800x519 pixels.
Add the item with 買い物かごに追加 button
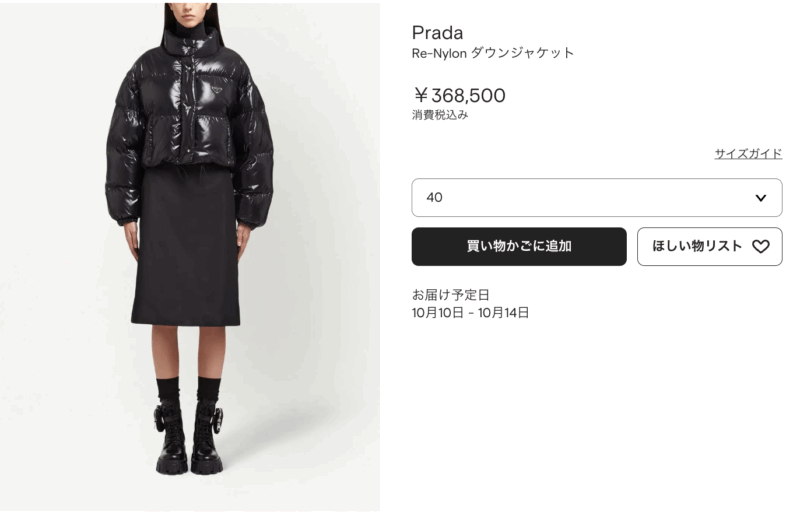(x=519, y=246)
